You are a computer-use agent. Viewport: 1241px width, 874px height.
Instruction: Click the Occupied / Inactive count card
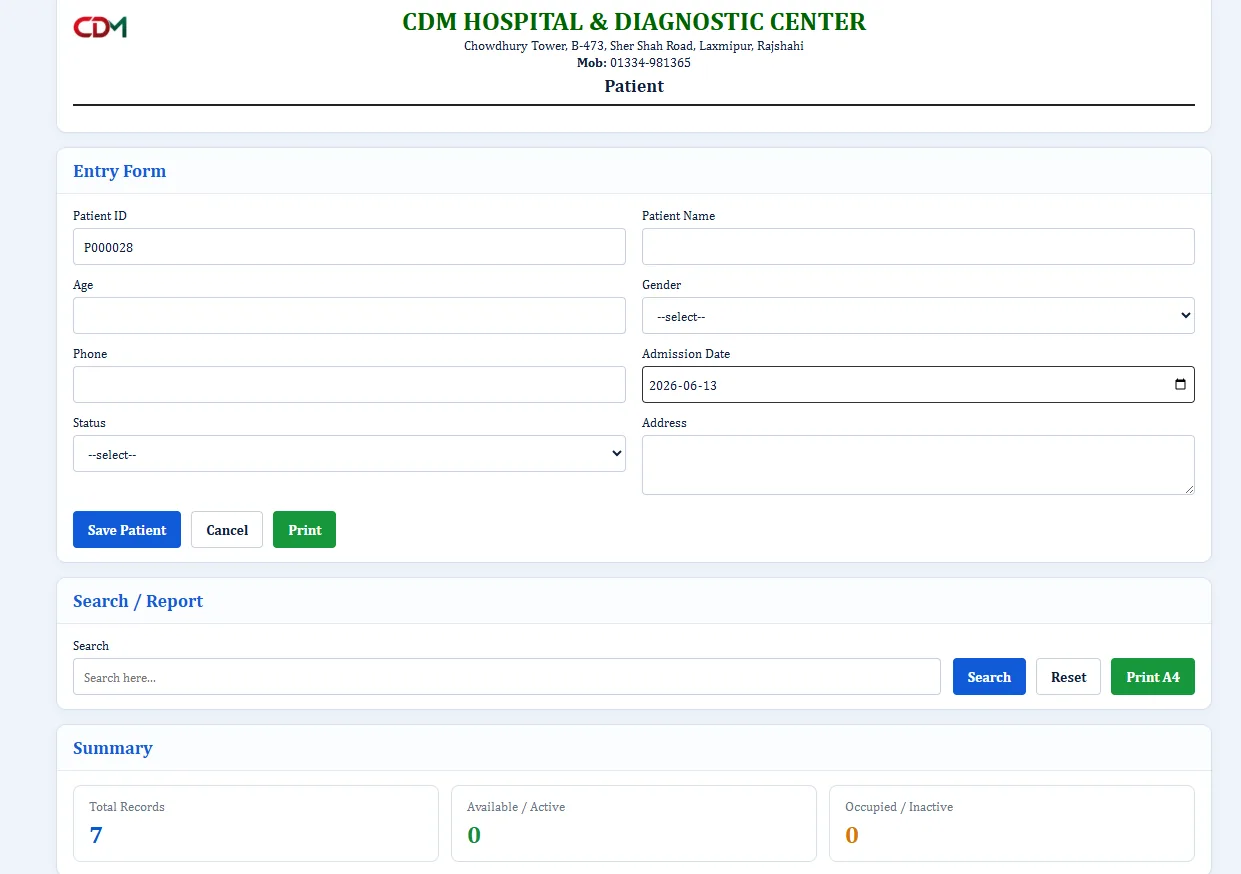tap(1012, 823)
